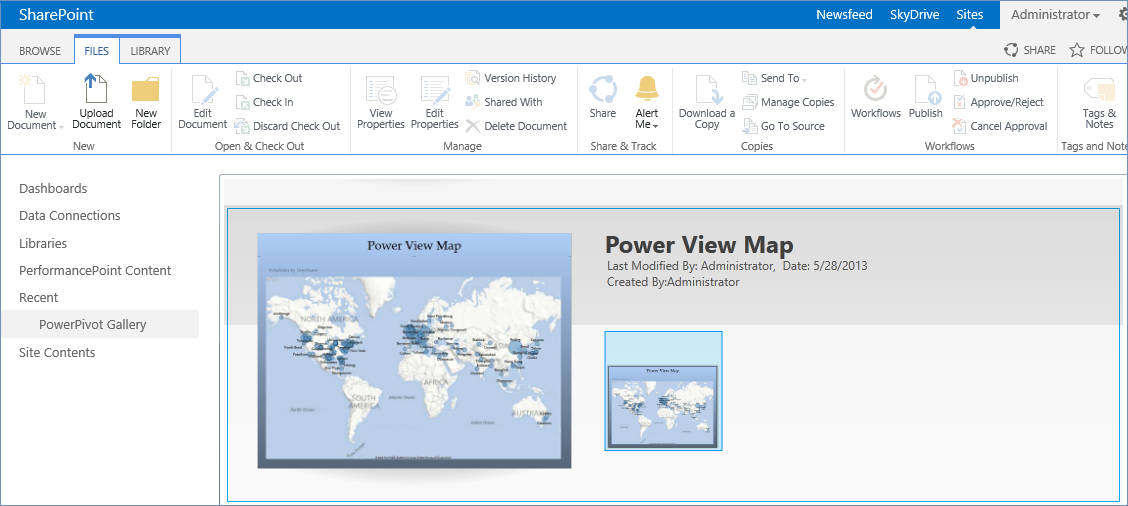Create a New Folder

click(146, 101)
